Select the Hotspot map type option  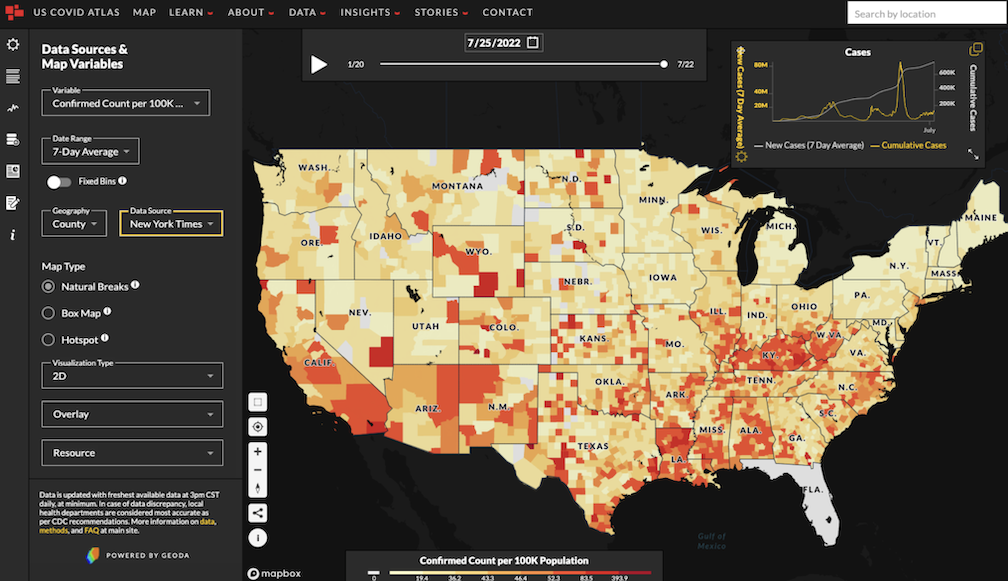tap(48, 339)
